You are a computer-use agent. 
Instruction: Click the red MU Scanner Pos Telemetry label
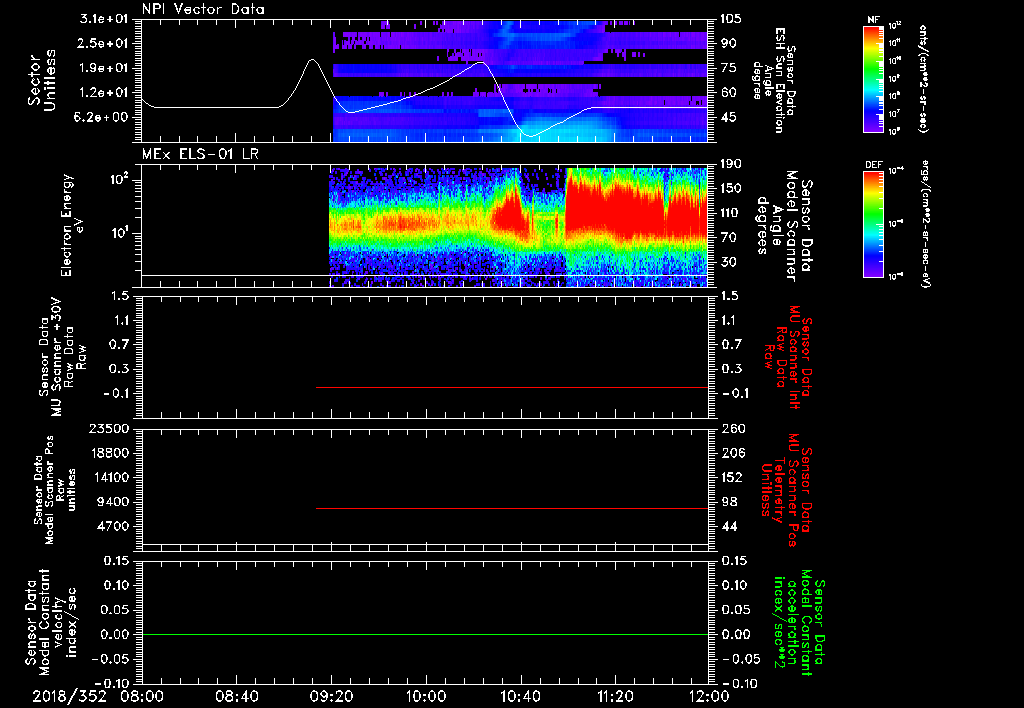[x=788, y=489]
